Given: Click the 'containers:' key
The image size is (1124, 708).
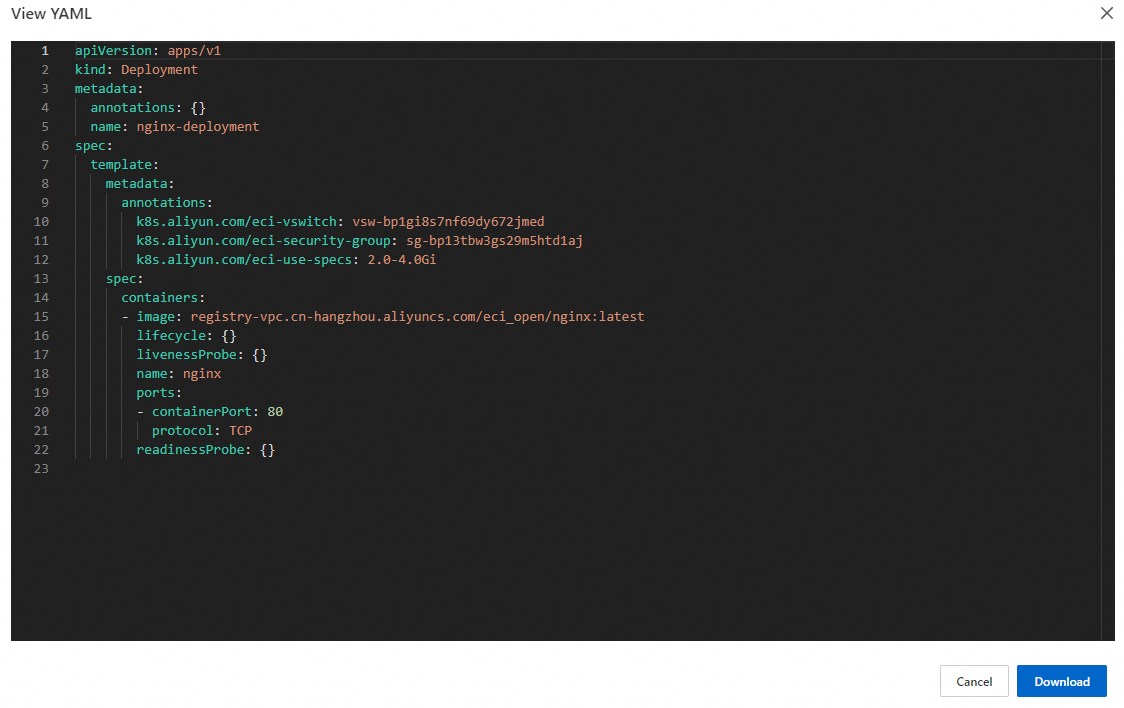Looking at the screenshot, I should pyautogui.click(x=163, y=297).
